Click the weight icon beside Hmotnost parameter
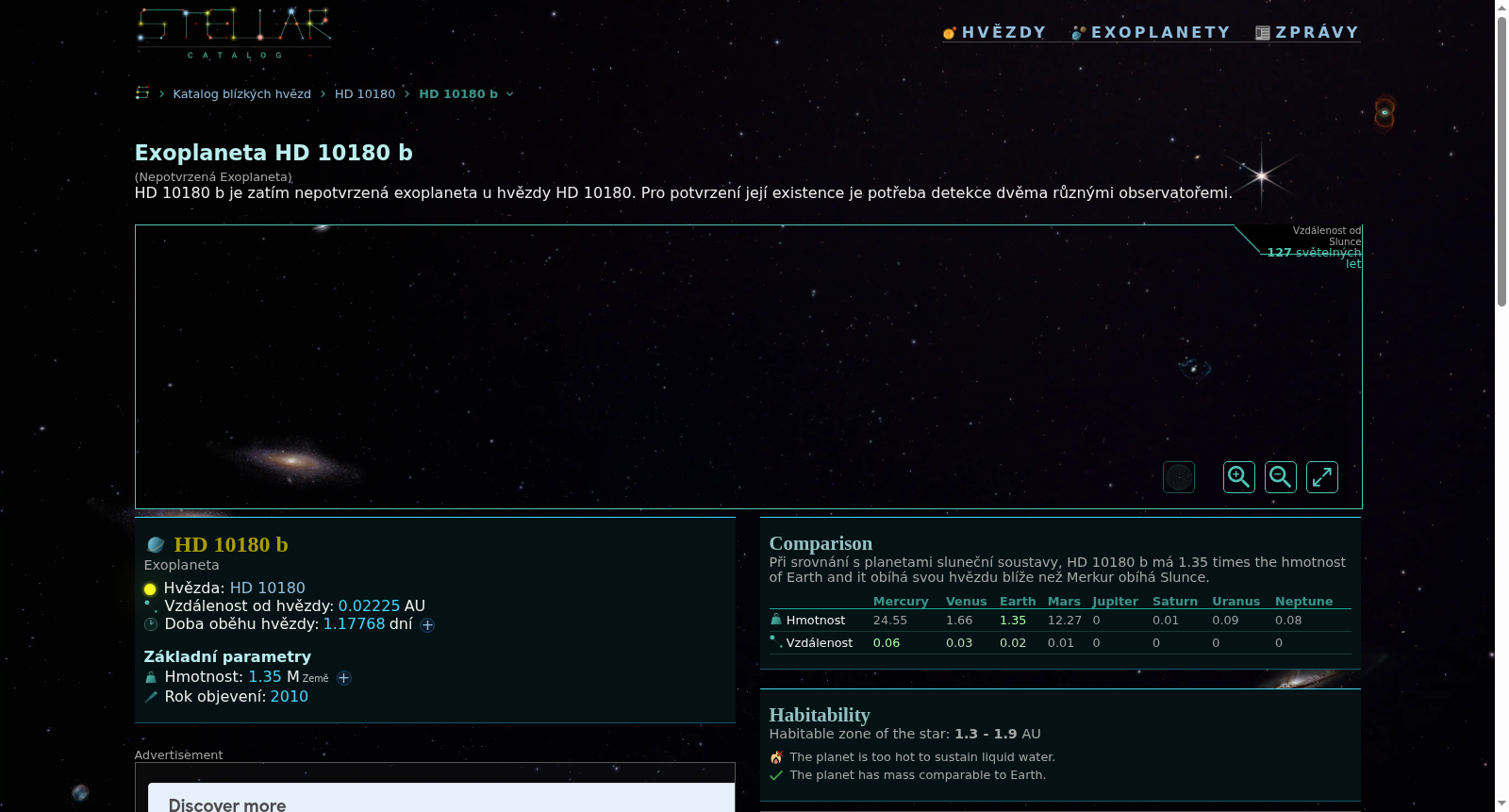1509x812 pixels. tap(151, 677)
